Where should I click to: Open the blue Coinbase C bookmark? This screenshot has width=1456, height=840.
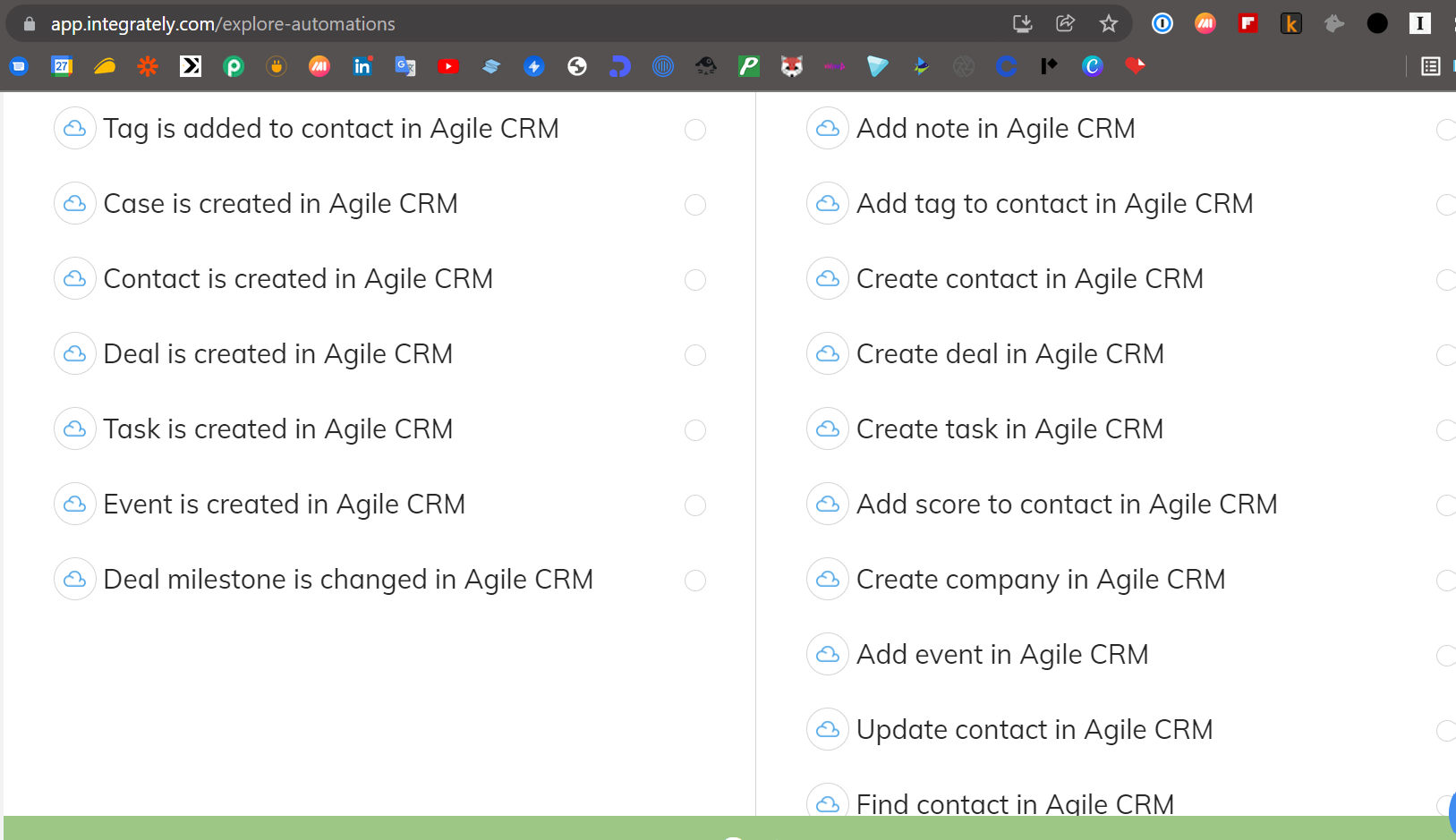(x=1007, y=66)
